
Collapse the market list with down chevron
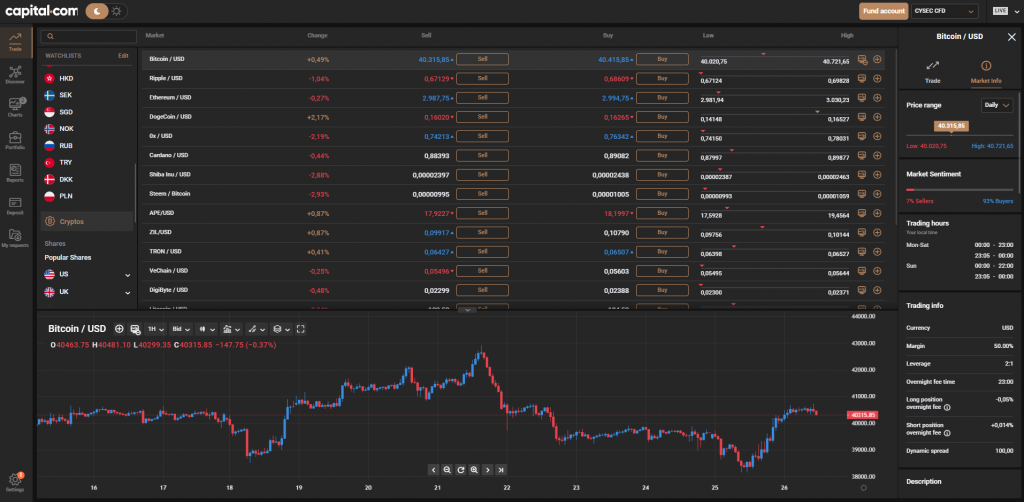coord(467,309)
